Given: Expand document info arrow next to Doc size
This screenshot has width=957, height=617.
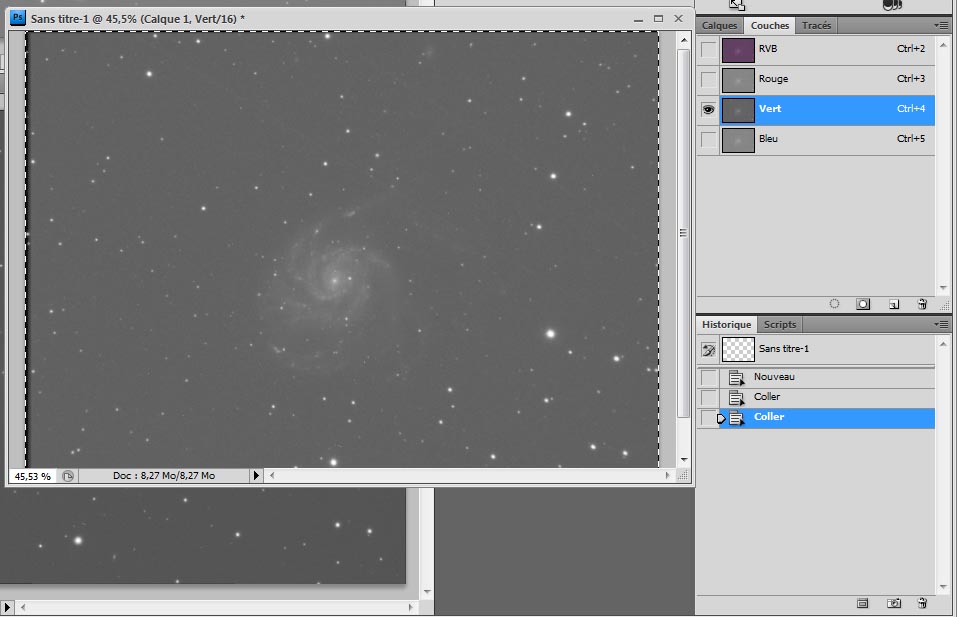Looking at the screenshot, I should [x=256, y=476].
